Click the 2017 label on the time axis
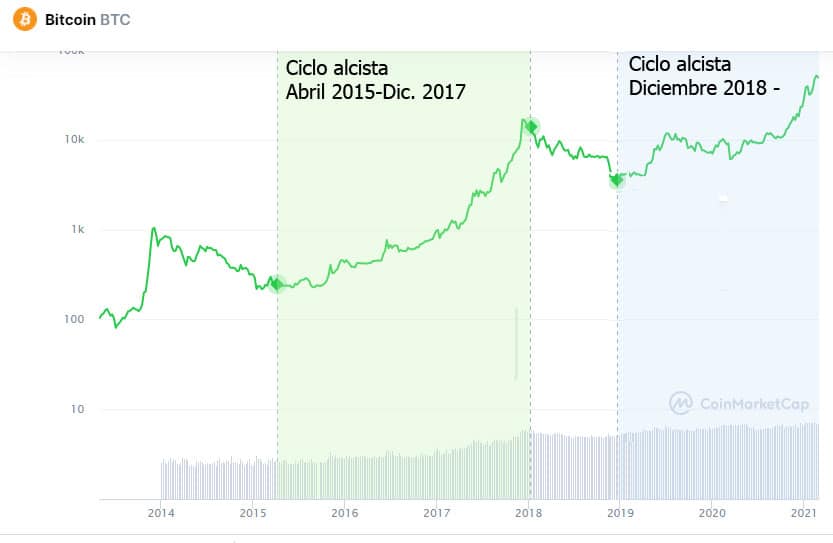833x543 pixels. [x=436, y=513]
